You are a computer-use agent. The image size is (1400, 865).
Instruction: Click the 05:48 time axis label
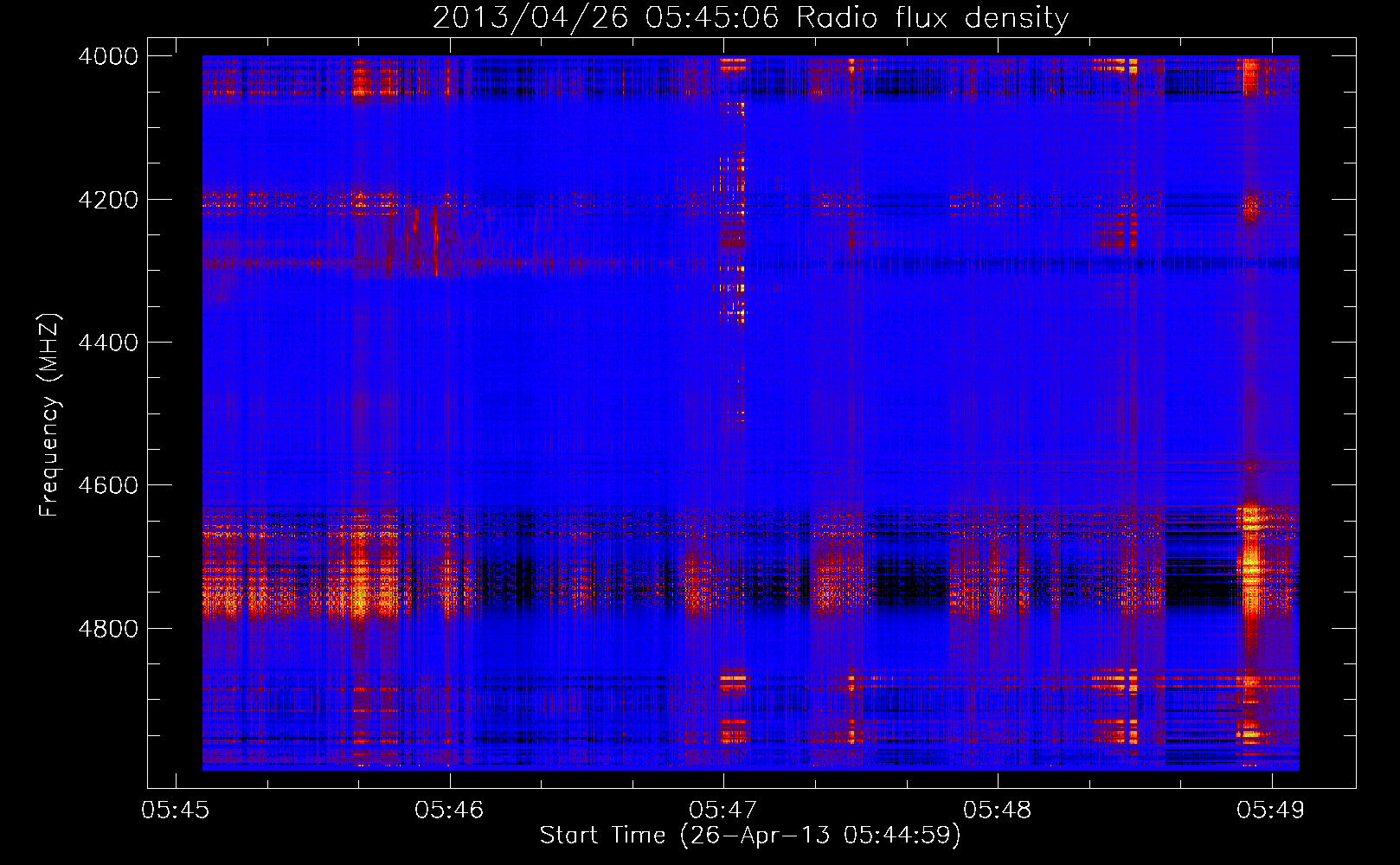tap(998, 811)
